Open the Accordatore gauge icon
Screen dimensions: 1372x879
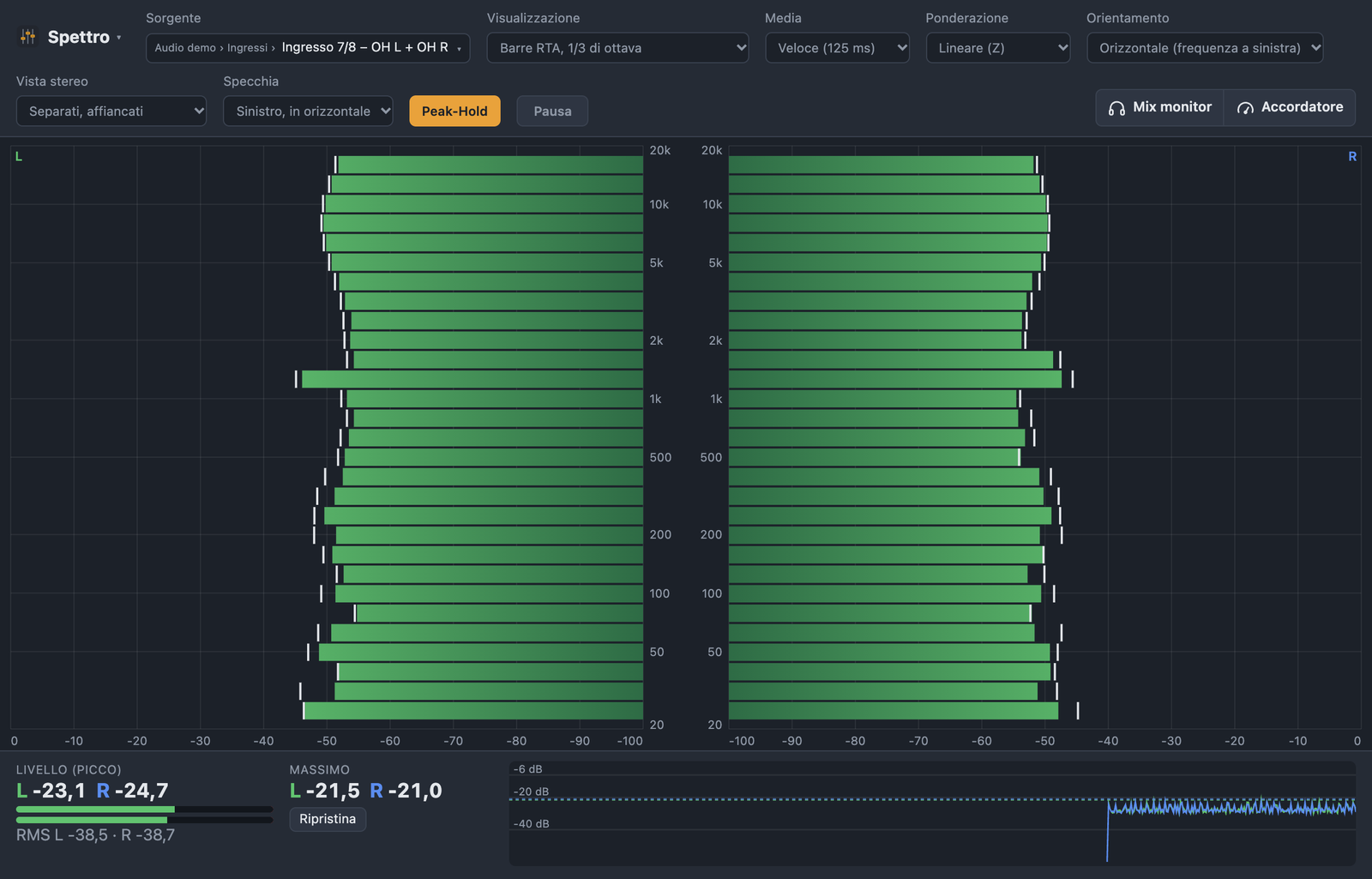(1245, 107)
